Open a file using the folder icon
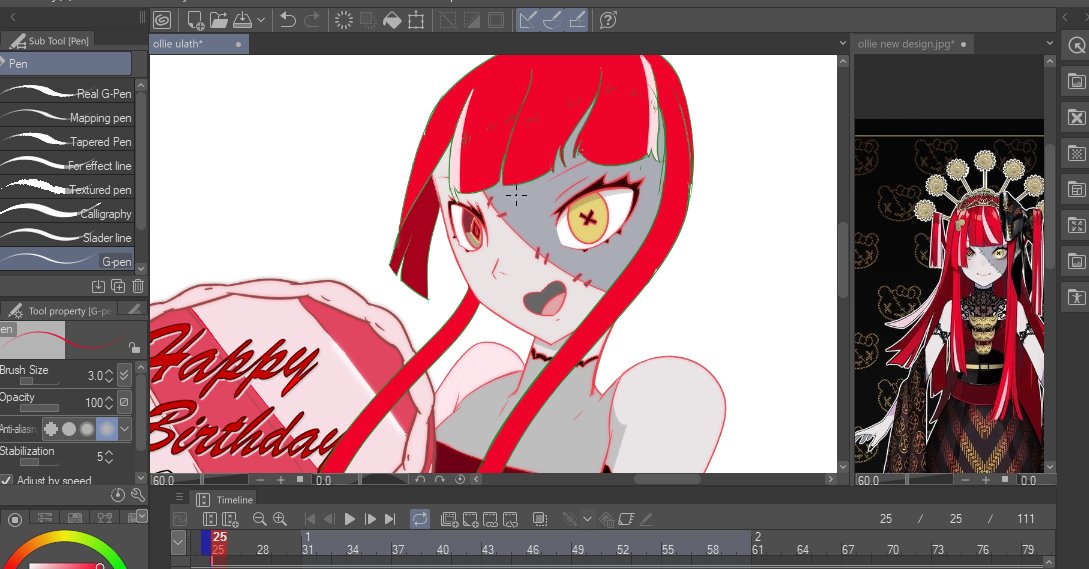The image size is (1089, 569). tap(219, 20)
